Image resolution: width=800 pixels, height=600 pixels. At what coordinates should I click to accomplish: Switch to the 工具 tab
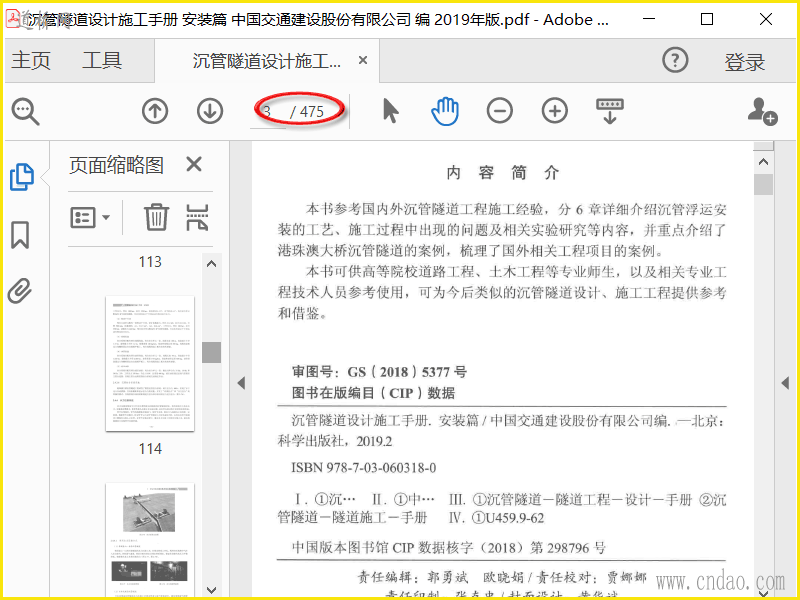click(102, 60)
